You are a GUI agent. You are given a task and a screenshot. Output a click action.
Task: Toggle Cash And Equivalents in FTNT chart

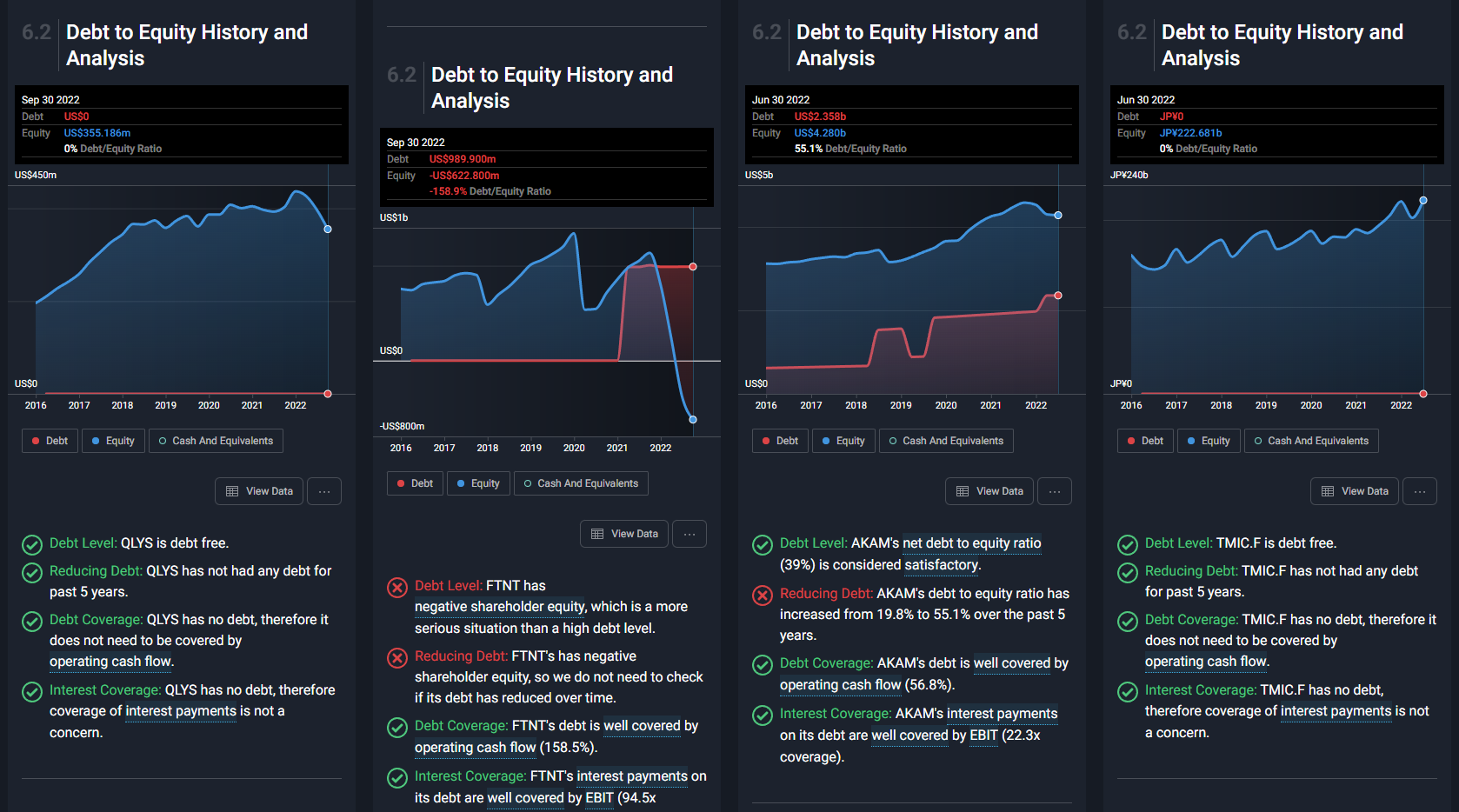point(581,483)
